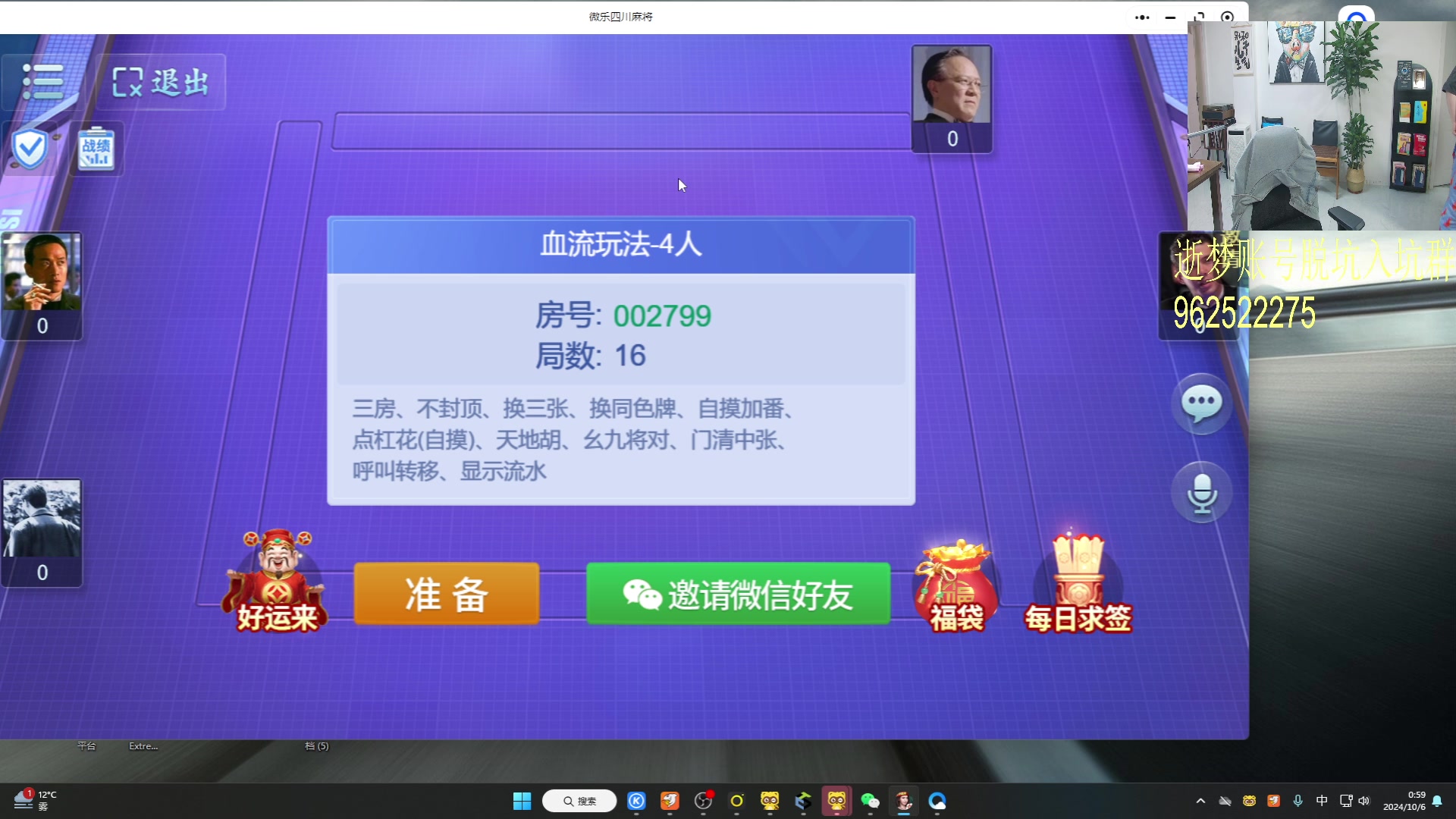Open the 福袋 lucky bag icon
Screen dimensions: 1456x819
tap(955, 585)
